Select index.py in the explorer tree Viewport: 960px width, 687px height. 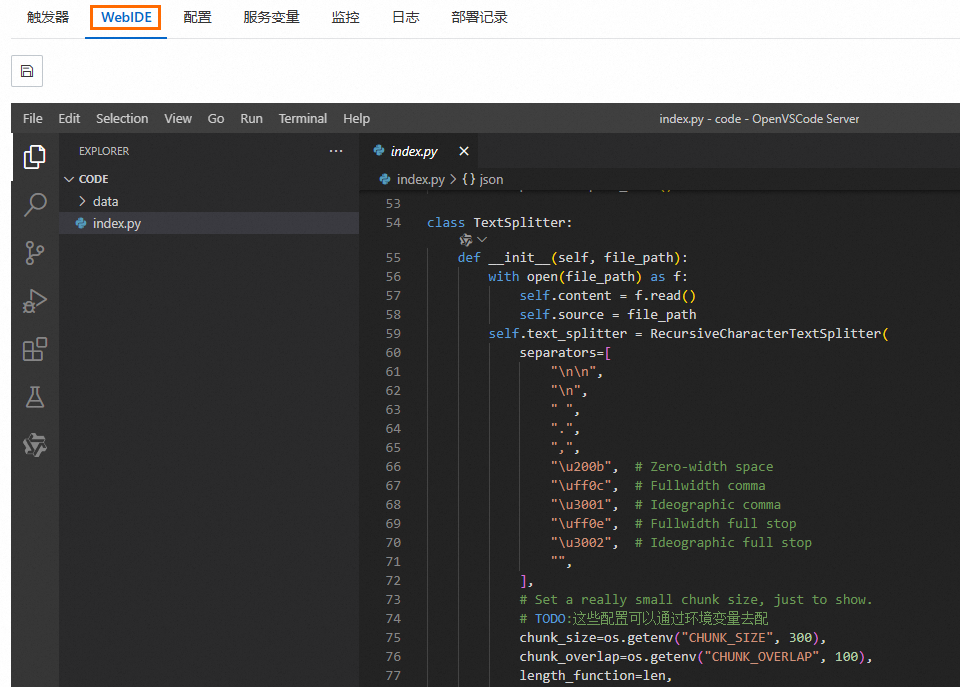(209, 223)
